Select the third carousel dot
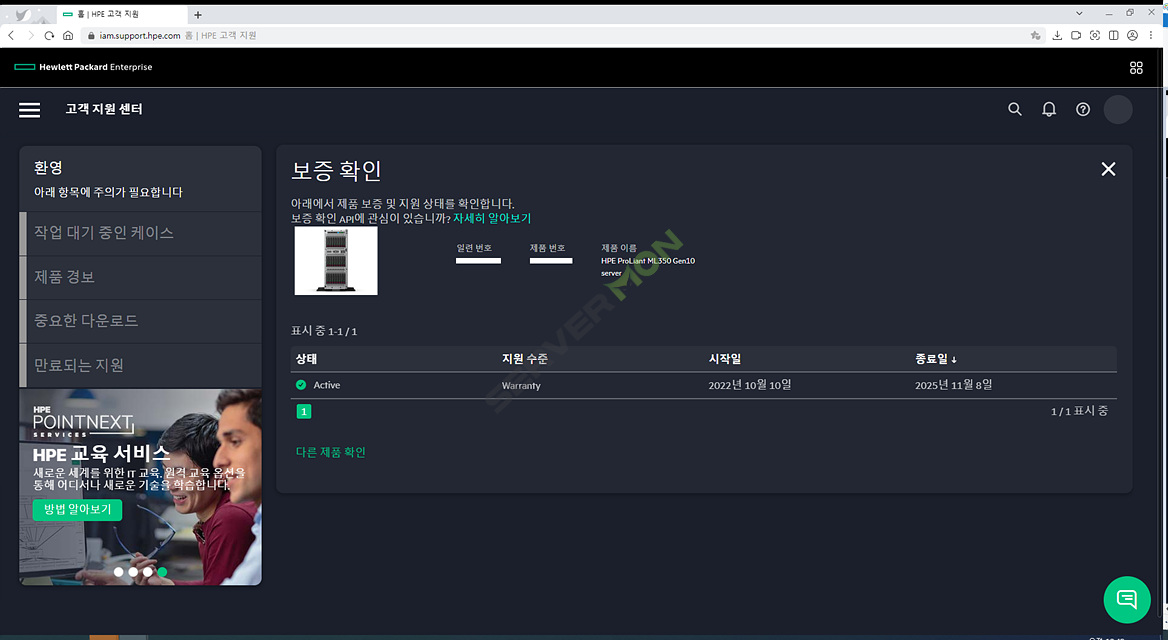Viewport: 1168px width, 640px height. tap(147, 572)
